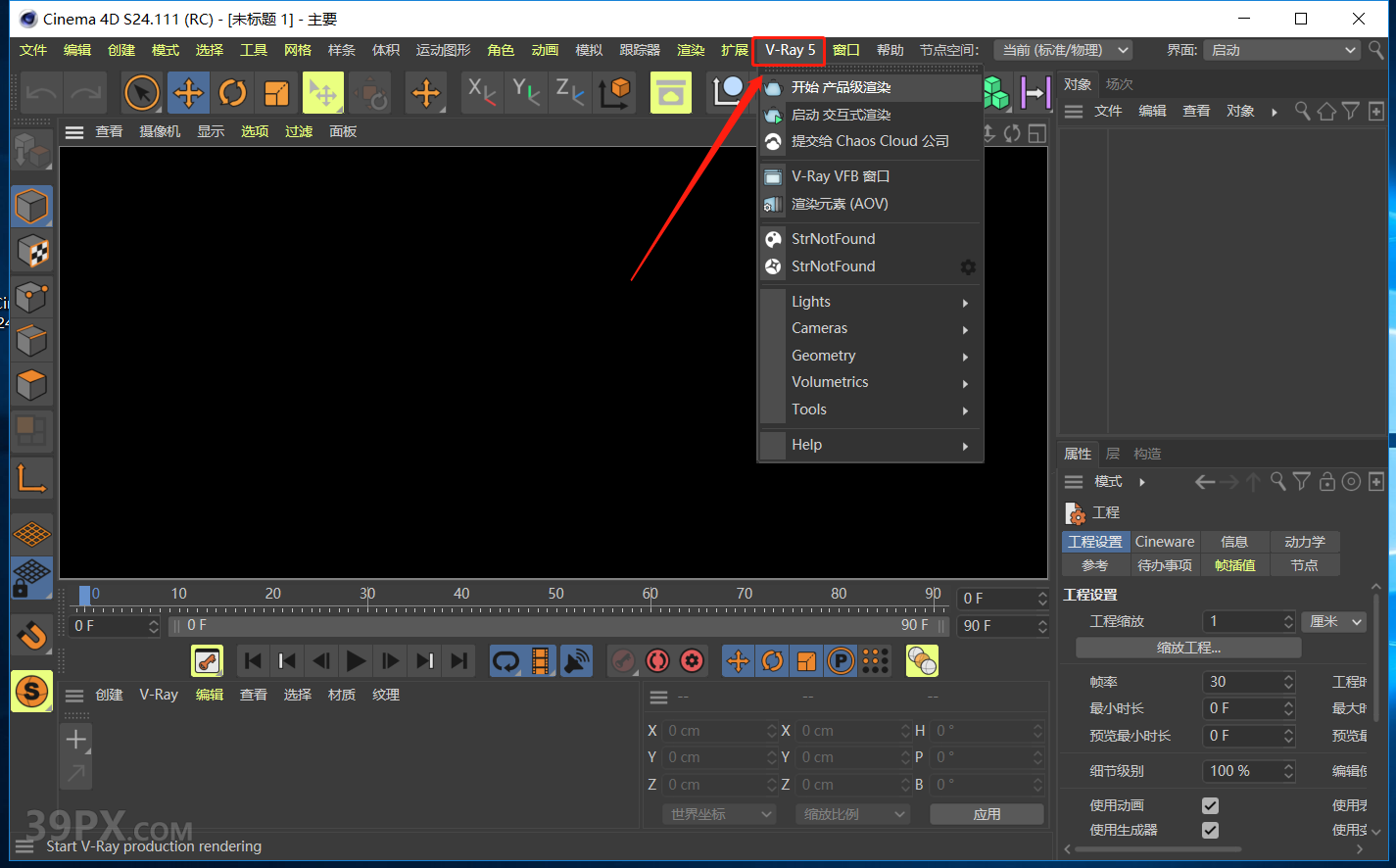Viewport: 1396px width, 868px height.
Task: Click the Redo arrow icon
Action: pyautogui.click(x=85, y=93)
